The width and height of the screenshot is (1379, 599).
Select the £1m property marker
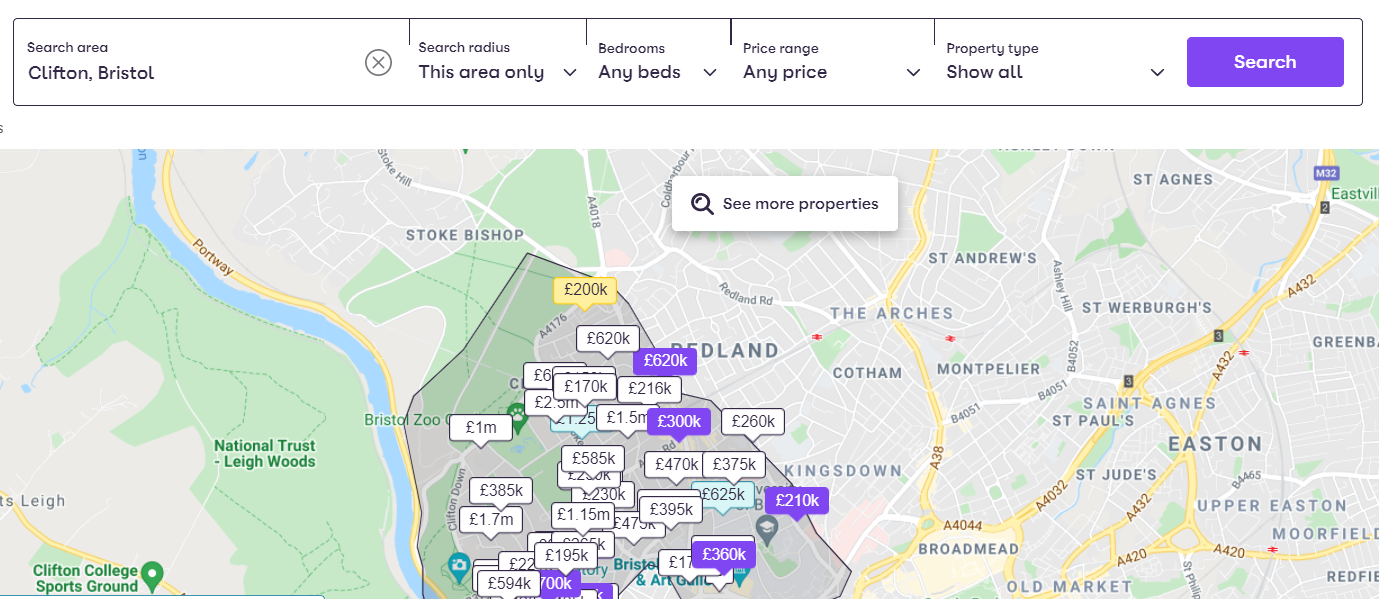(x=481, y=427)
